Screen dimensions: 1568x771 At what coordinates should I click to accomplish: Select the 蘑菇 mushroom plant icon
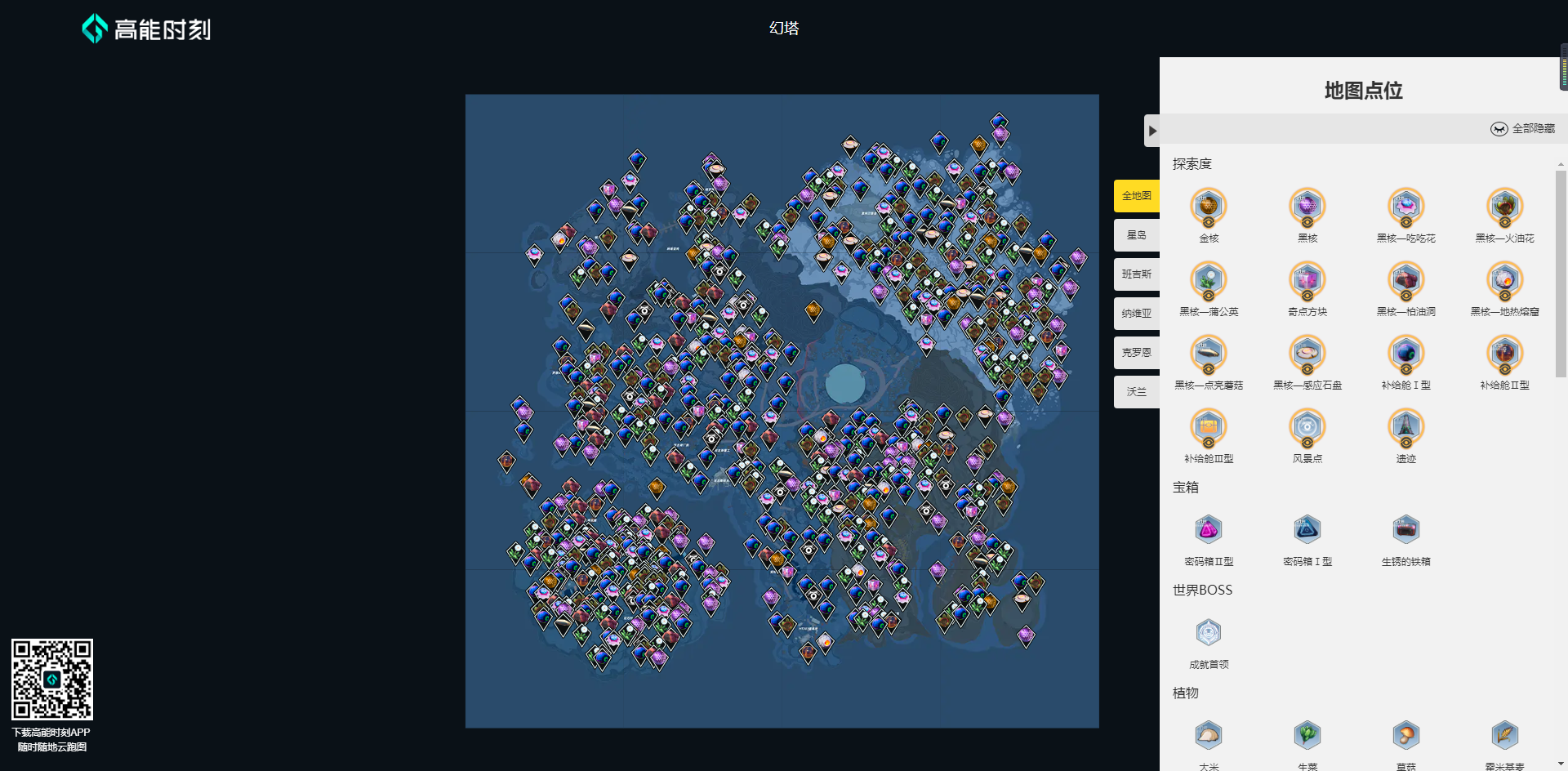1406,736
